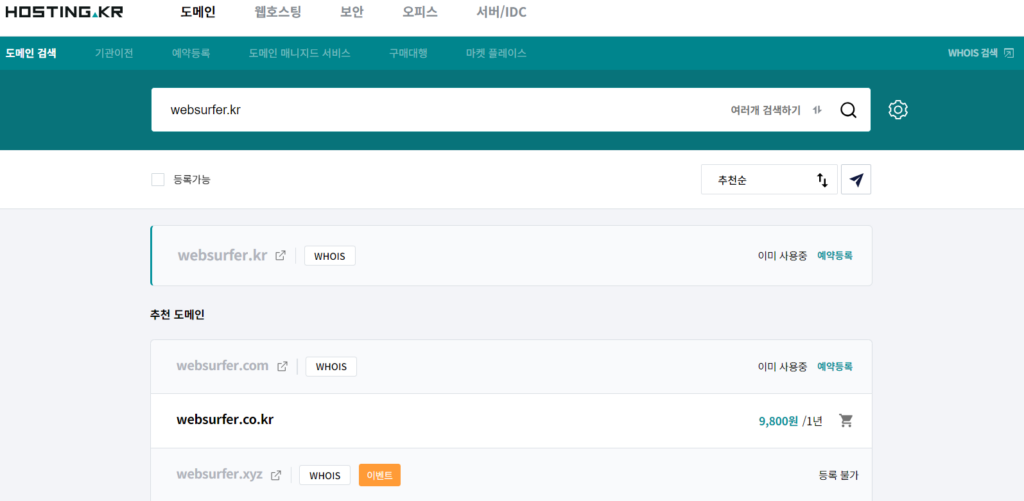Click the 여러개 검색하기 swap arrows icon
Viewport: 1024px width, 501px height.
click(816, 110)
